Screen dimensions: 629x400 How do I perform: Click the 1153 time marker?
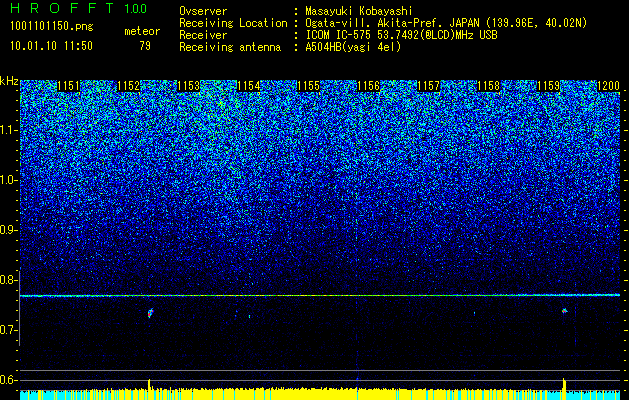[189, 86]
